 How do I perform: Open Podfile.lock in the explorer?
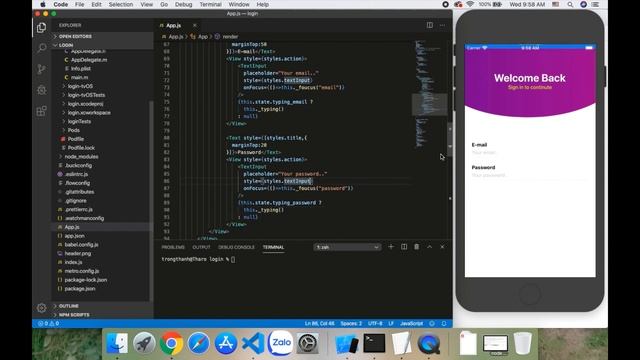[x=81, y=148]
